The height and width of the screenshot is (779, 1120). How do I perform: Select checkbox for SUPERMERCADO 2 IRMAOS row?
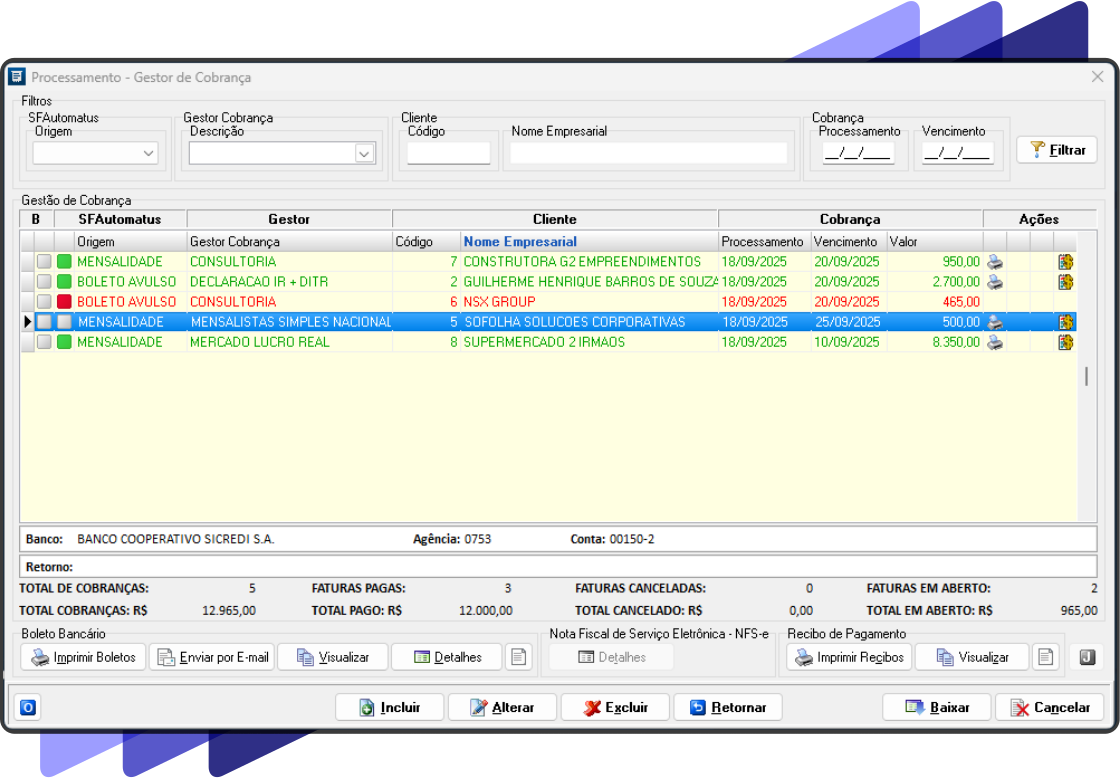click(x=44, y=342)
